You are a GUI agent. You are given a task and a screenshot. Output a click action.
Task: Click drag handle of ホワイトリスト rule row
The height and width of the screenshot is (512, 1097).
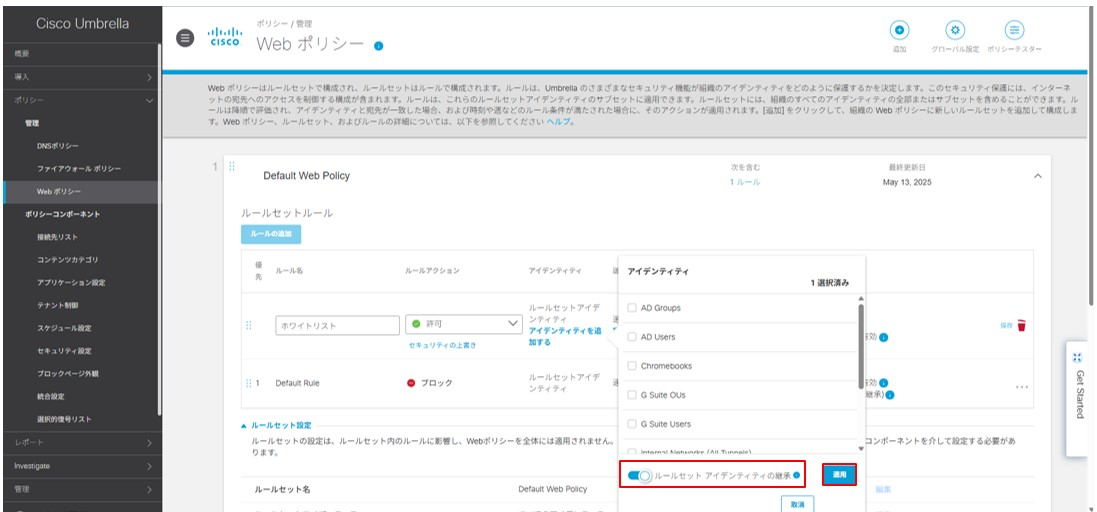point(248,325)
